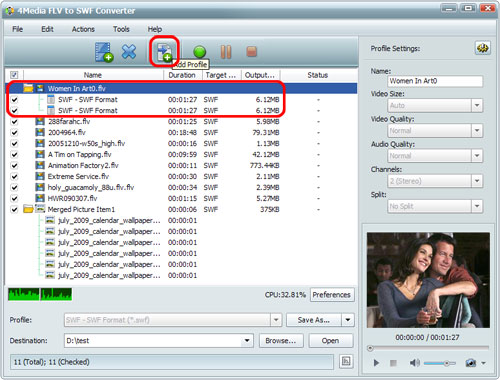Uncheck the A Tim on Tapping.flv checkbox
Screen dimensions: 500x380
14,154
